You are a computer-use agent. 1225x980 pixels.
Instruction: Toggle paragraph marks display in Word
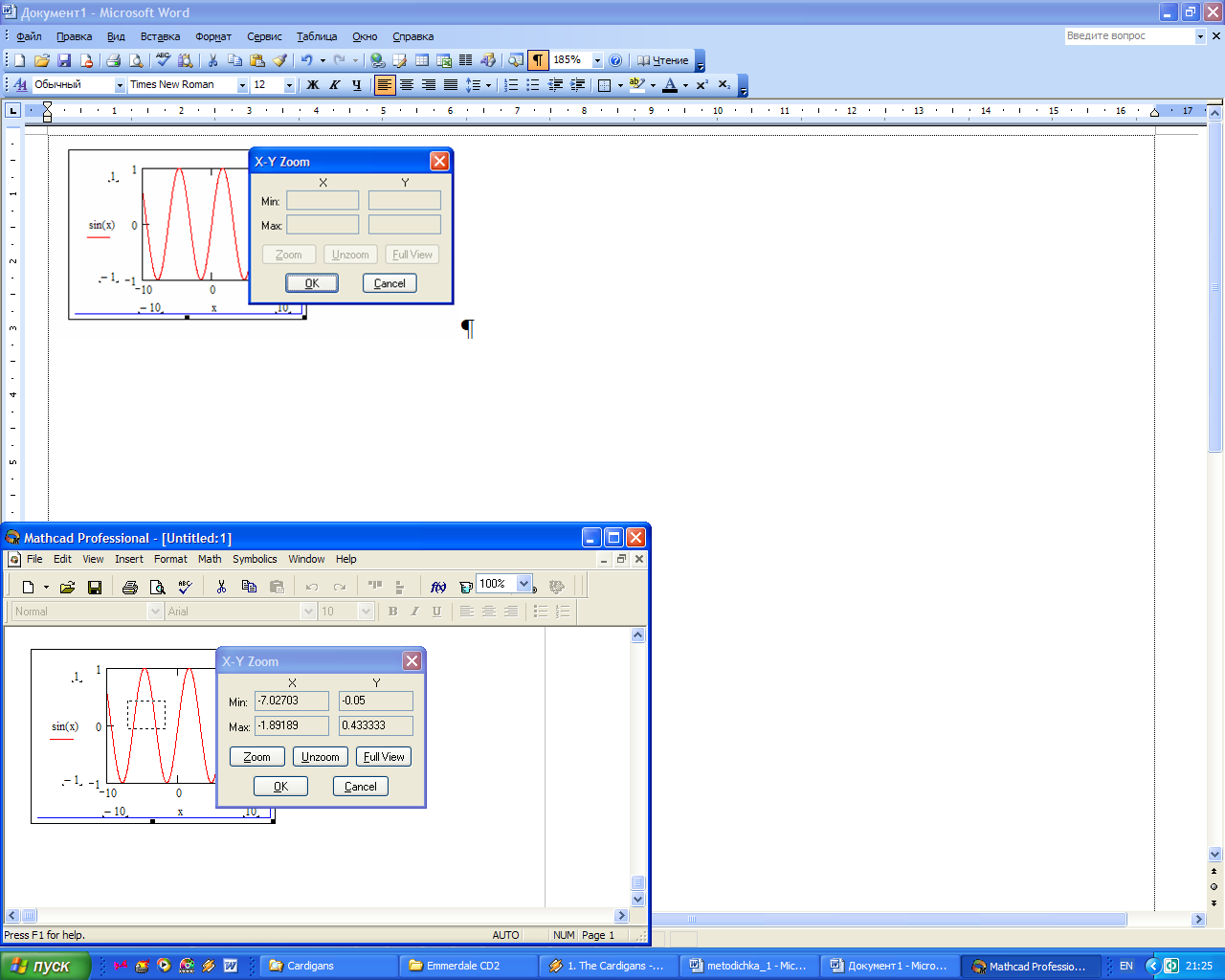pos(539,60)
